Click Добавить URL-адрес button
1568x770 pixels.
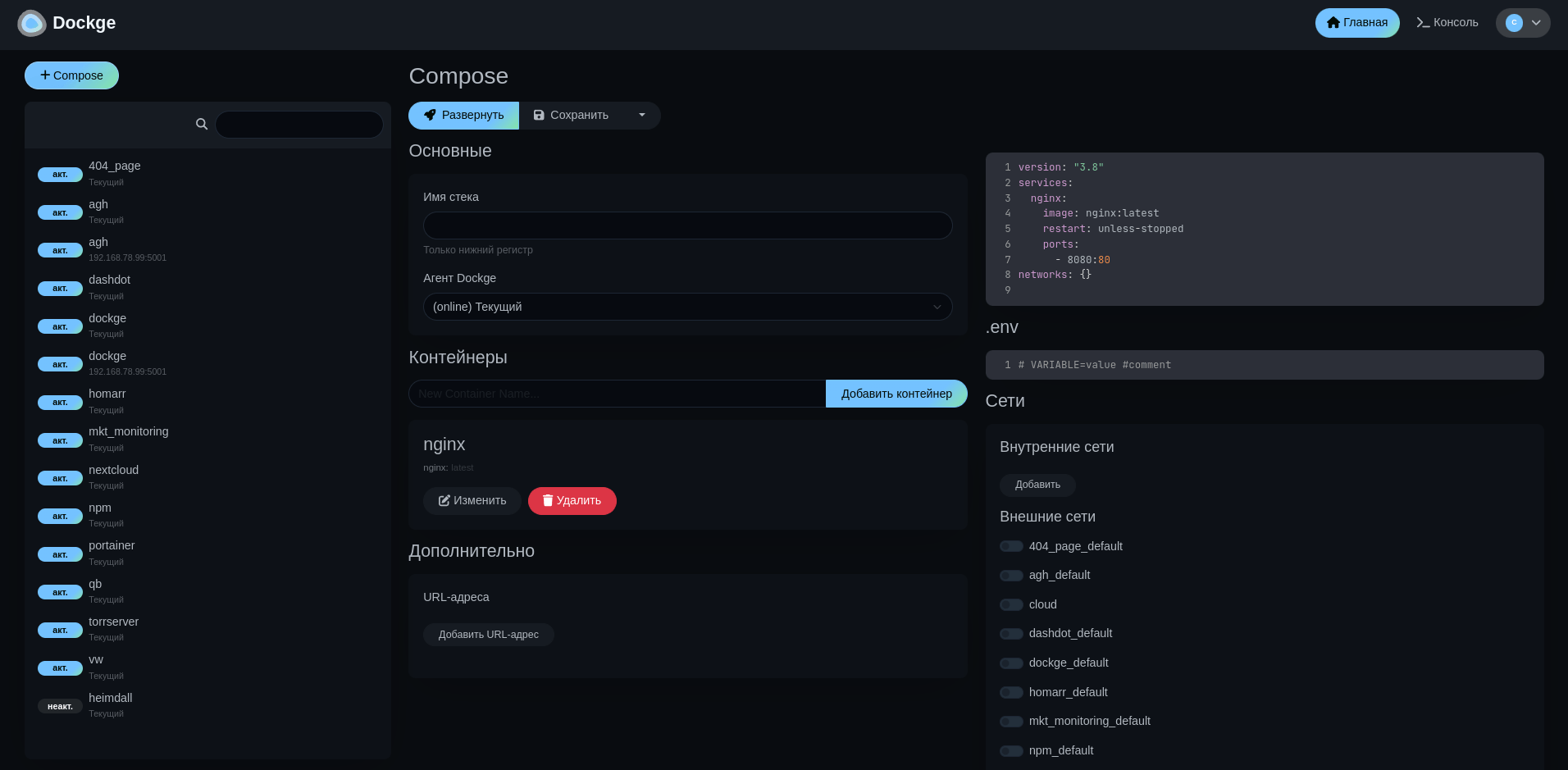(489, 635)
